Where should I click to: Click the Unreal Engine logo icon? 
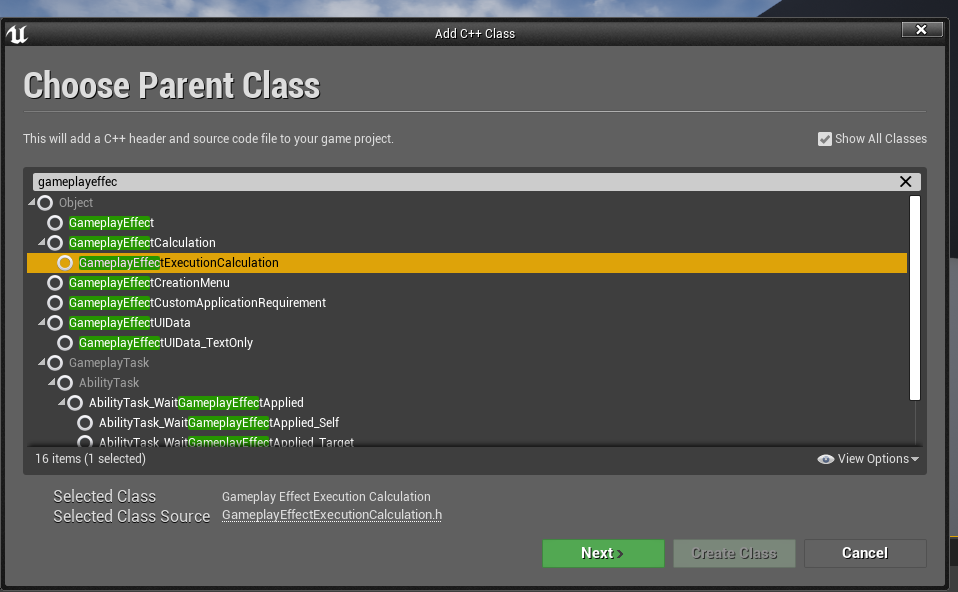17,34
